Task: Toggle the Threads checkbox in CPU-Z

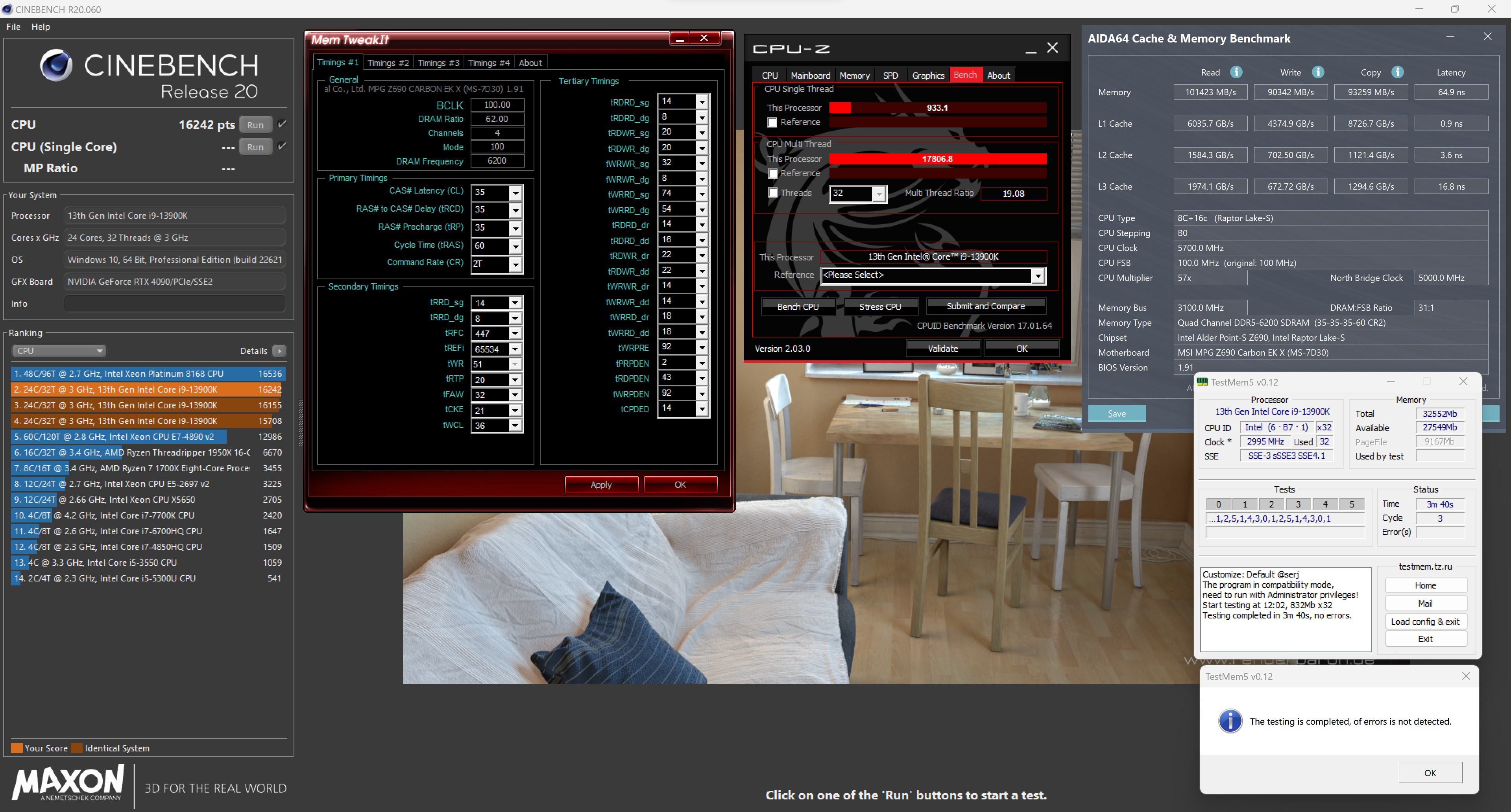Action: pos(773,193)
